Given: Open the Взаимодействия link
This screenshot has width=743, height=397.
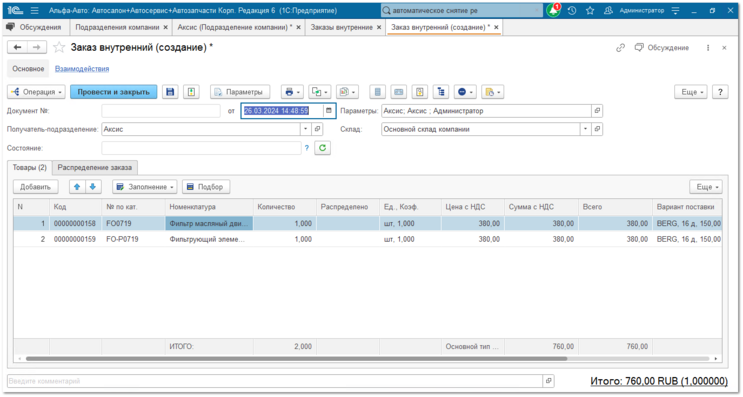Looking at the screenshot, I should click(82, 69).
